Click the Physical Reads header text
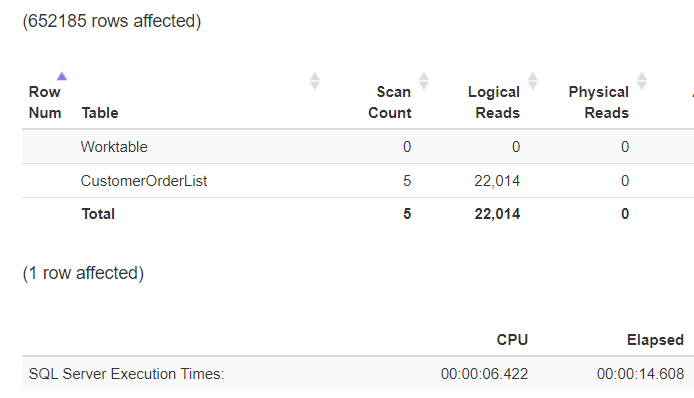 pyautogui.click(x=599, y=102)
